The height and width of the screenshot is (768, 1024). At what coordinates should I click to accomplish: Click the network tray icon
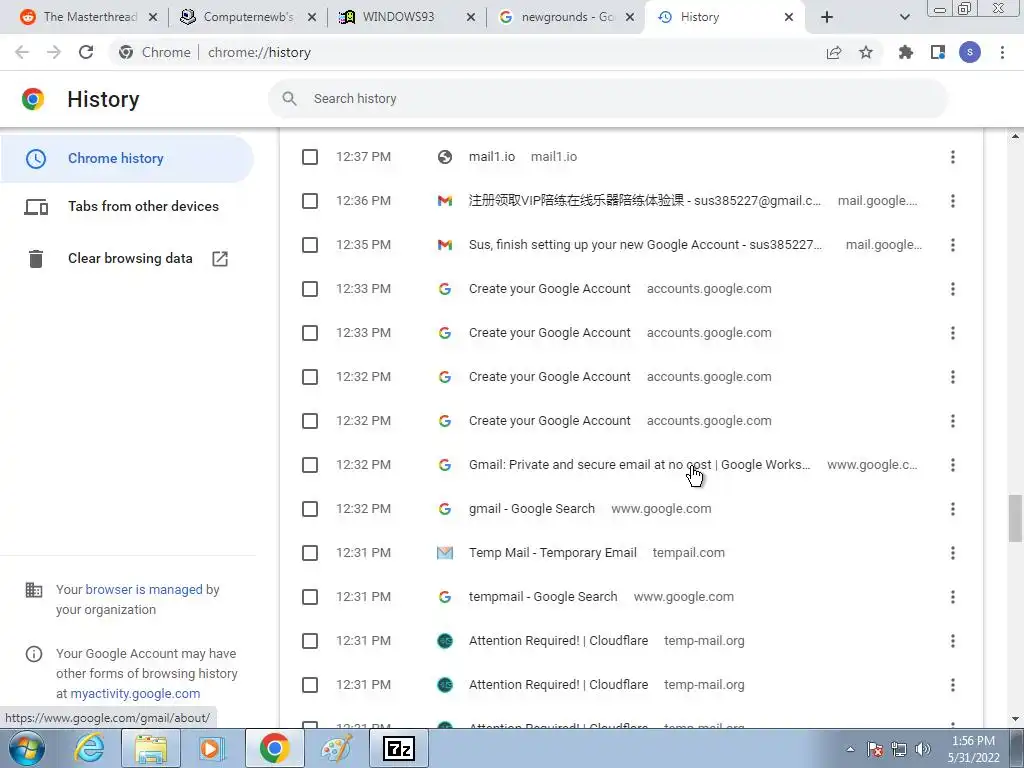click(899, 749)
